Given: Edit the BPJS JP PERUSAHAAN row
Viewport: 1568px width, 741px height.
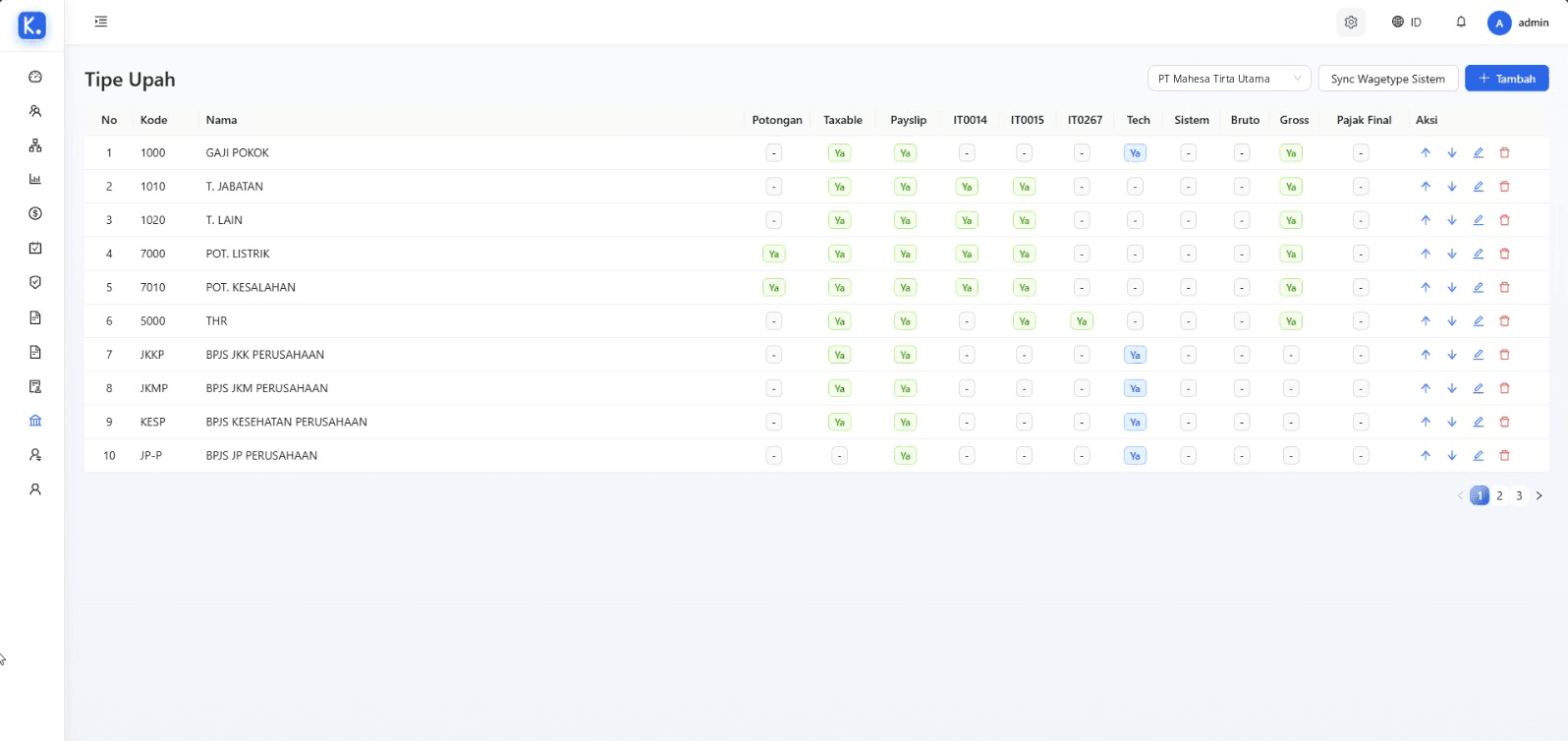Looking at the screenshot, I should (x=1478, y=456).
